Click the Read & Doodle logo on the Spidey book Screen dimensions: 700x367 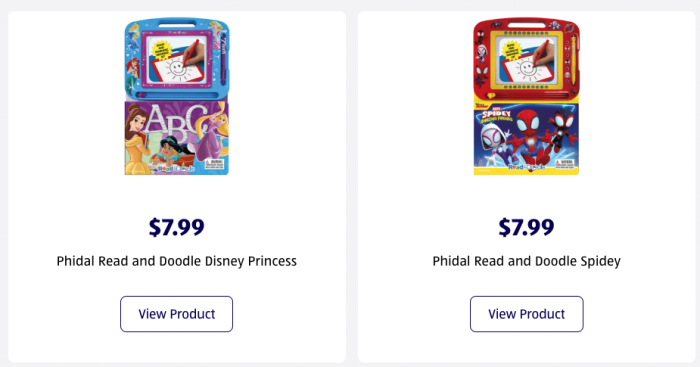pyautogui.click(x=526, y=167)
